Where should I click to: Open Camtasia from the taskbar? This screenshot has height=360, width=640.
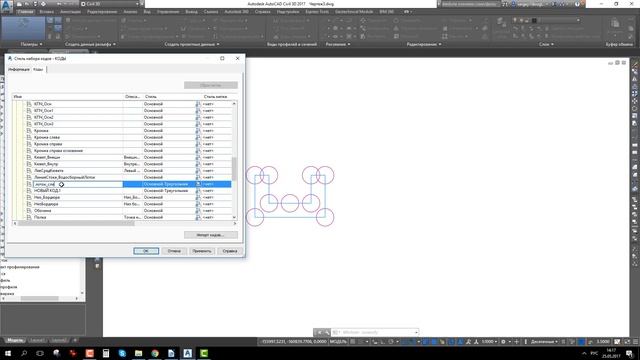(204, 353)
